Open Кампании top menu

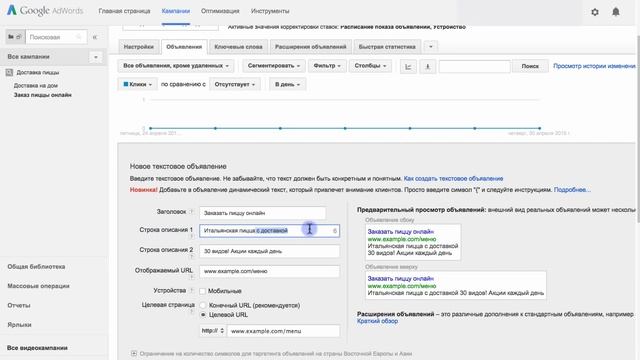click(x=176, y=11)
